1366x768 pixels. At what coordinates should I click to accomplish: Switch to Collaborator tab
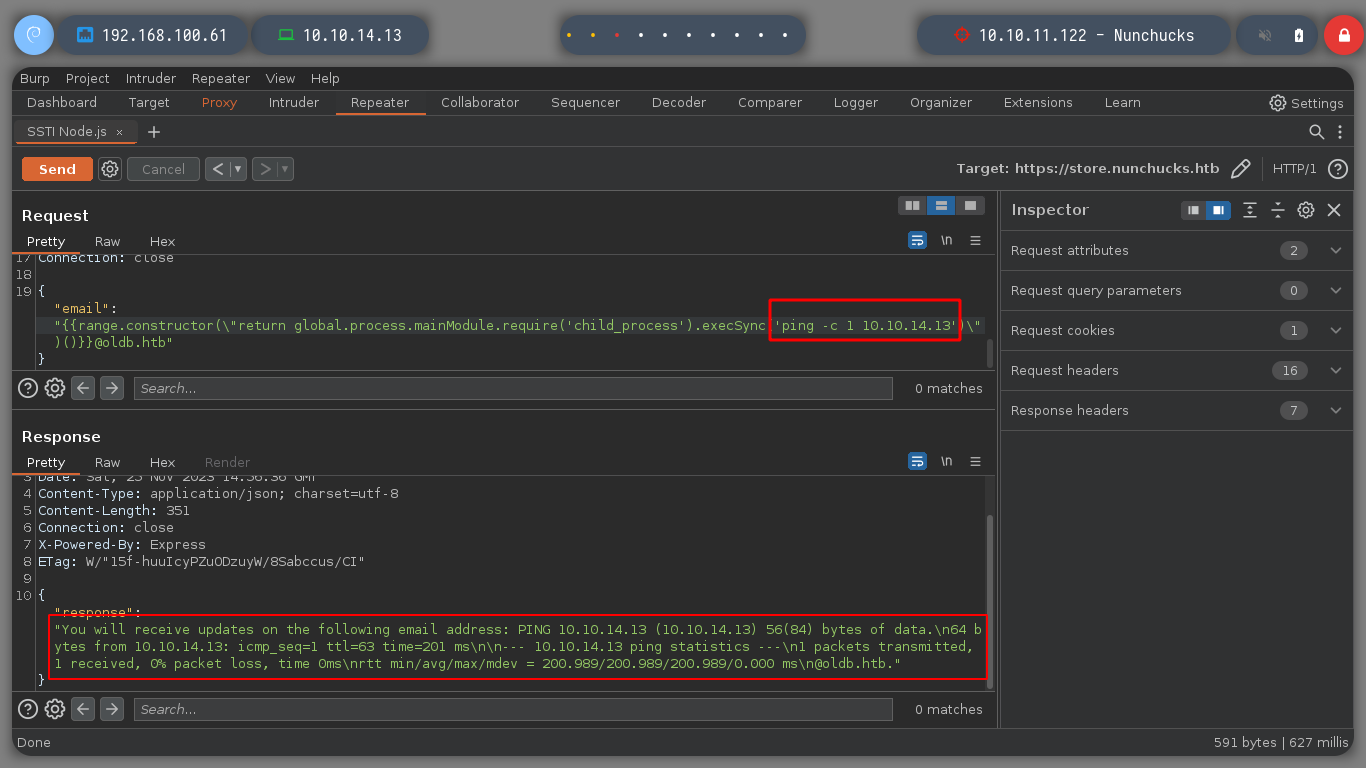tap(480, 102)
